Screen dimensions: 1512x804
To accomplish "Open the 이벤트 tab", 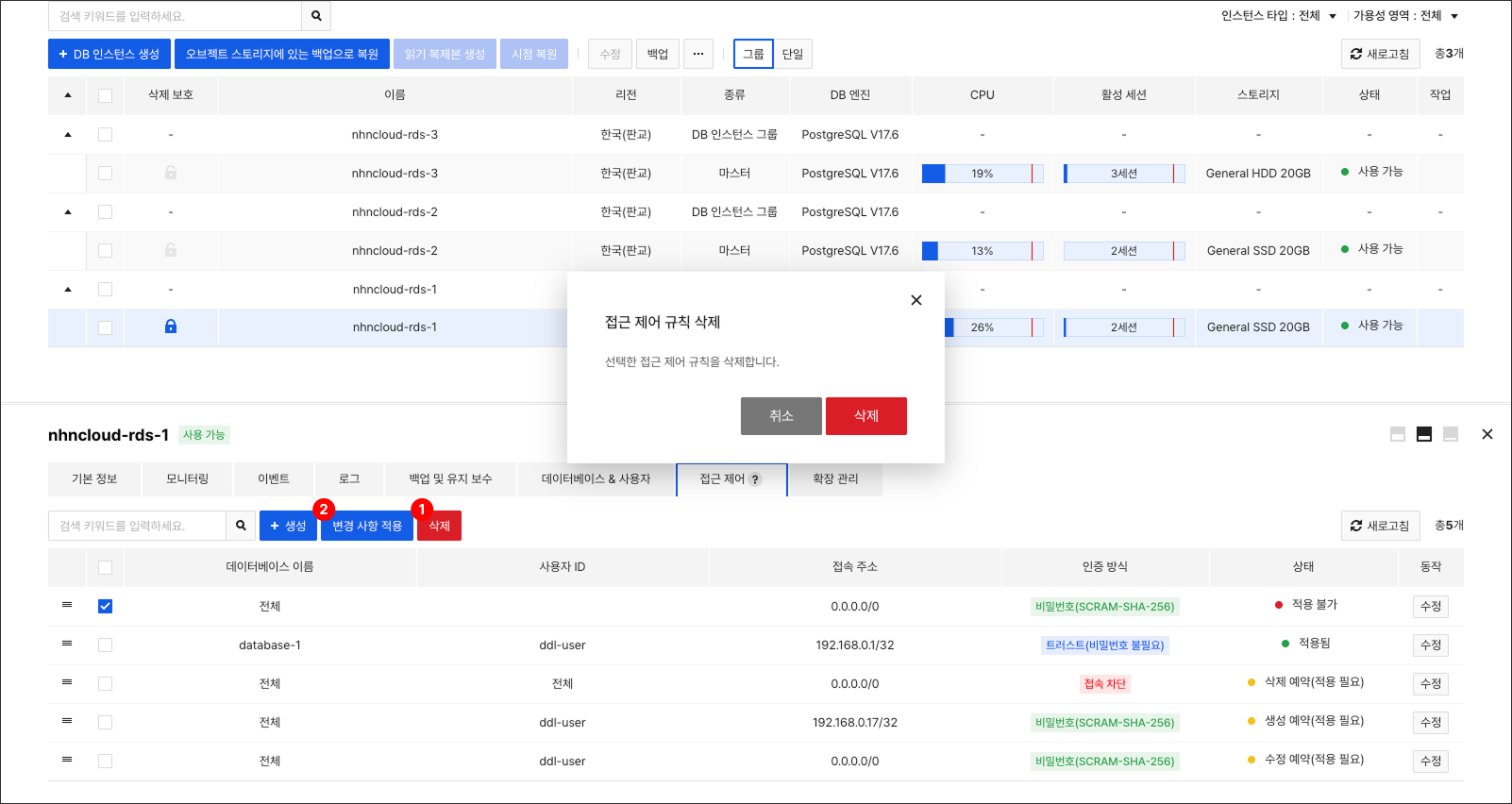I will 274,479.
